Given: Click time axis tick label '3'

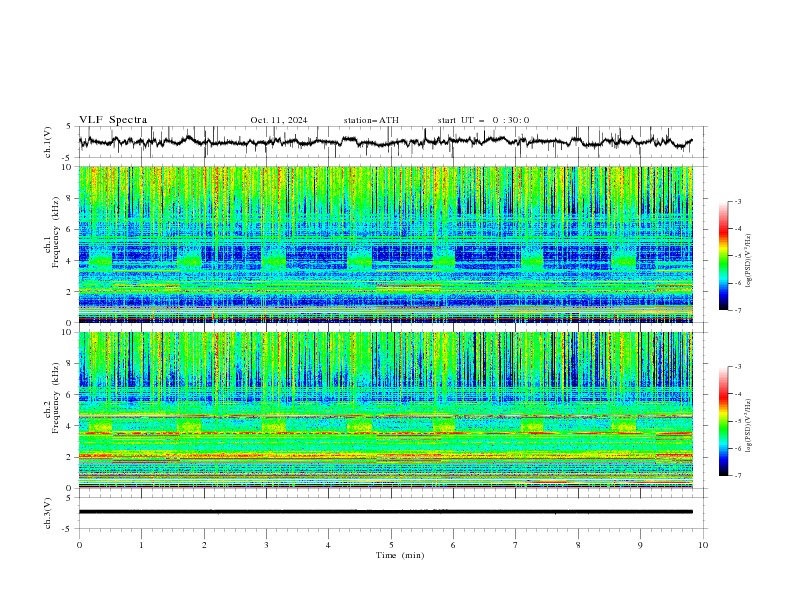Looking at the screenshot, I should click(266, 545).
